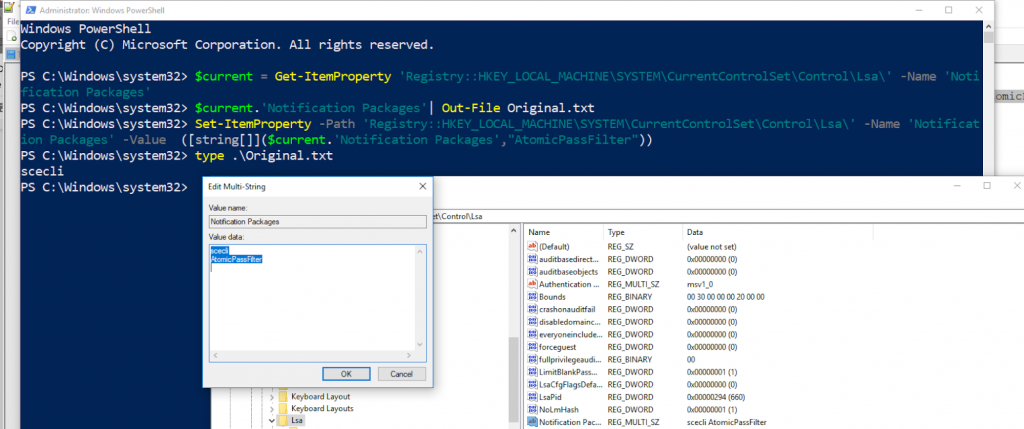Expand the Keyboard Layout tree node

pos(271,397)
